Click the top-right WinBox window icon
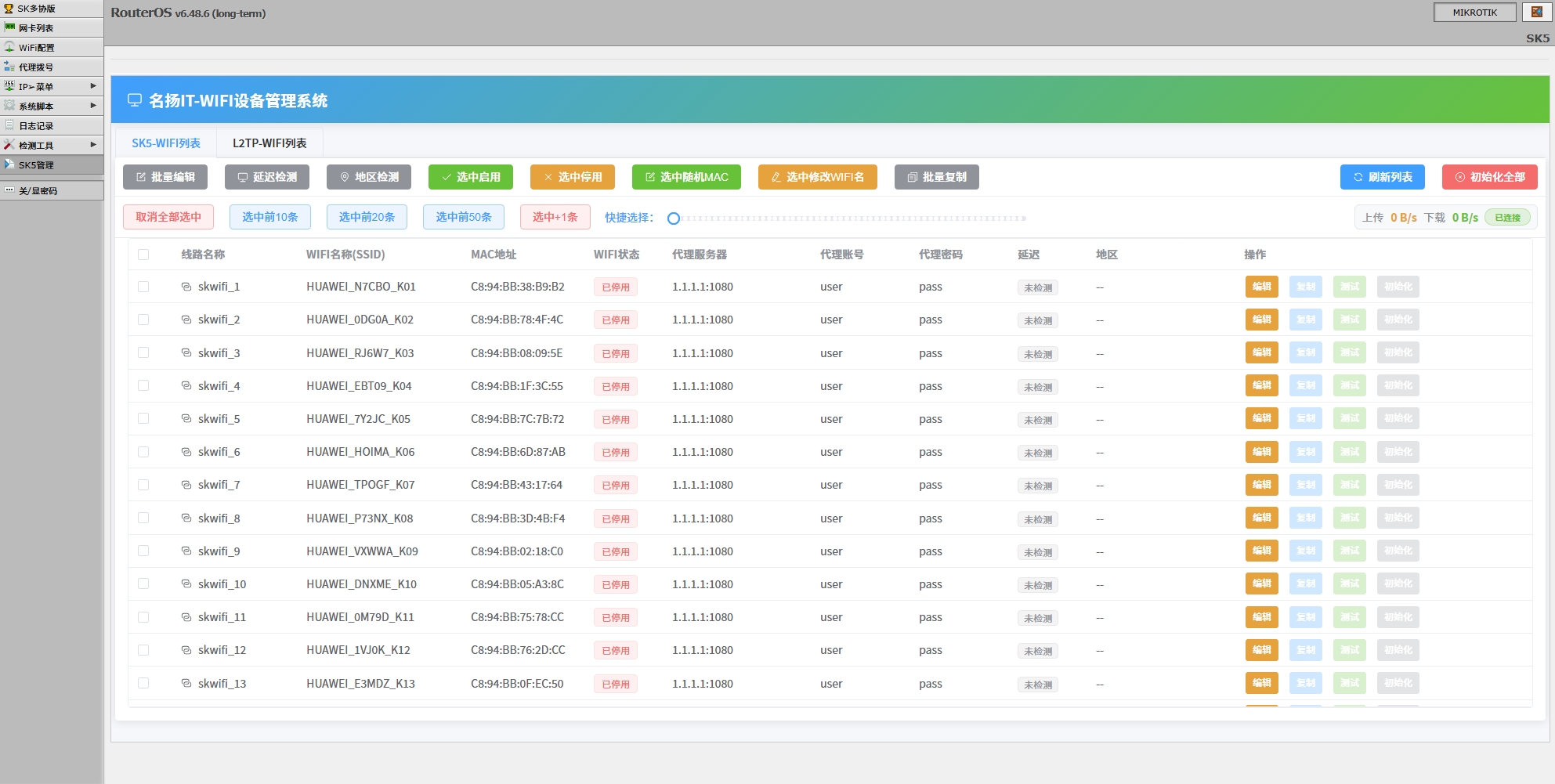The image size is (1555, 784). point(1536,12)
